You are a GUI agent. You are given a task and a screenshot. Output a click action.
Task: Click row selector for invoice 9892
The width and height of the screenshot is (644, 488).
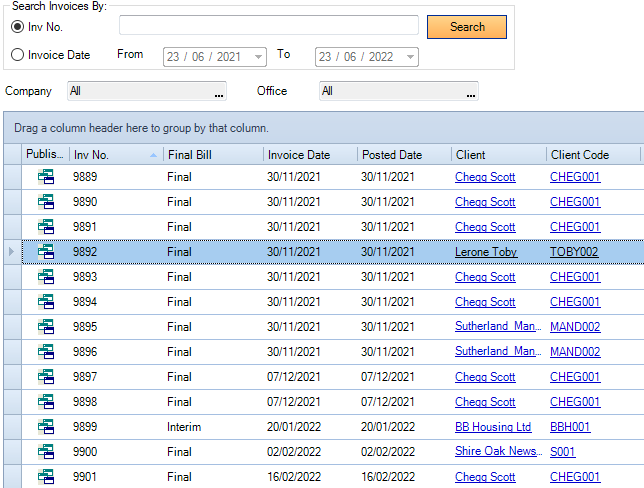tap(12, 252)
